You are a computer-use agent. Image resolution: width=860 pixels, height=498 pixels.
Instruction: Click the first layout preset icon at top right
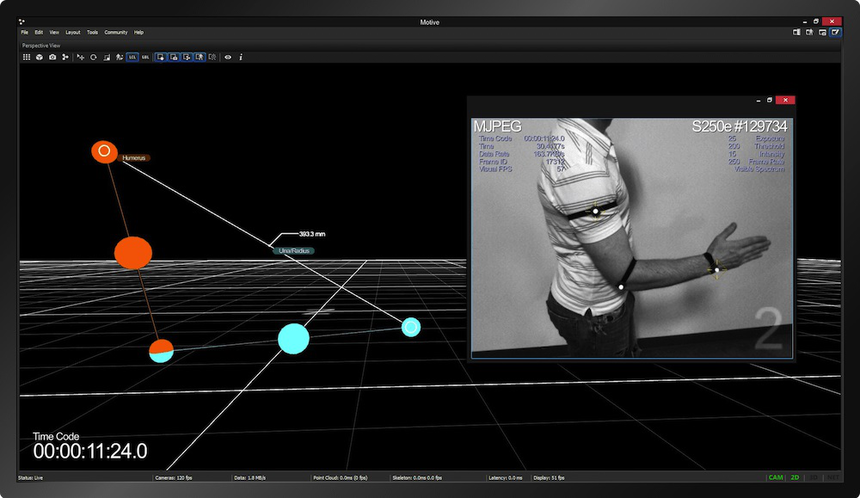(796, 32)
